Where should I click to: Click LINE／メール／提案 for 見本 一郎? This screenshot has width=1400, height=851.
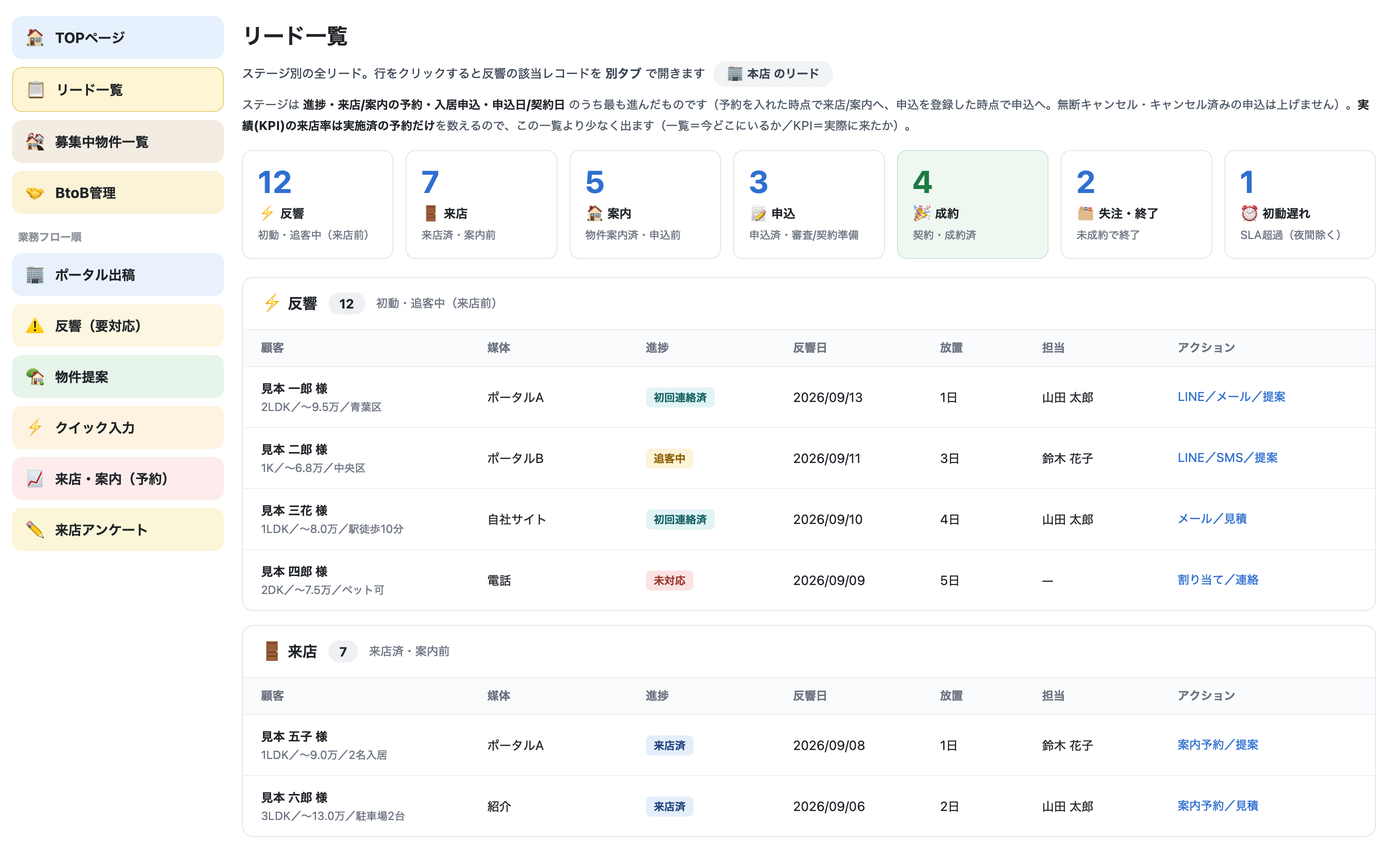pyautogui.click(x=1231, y=397)
